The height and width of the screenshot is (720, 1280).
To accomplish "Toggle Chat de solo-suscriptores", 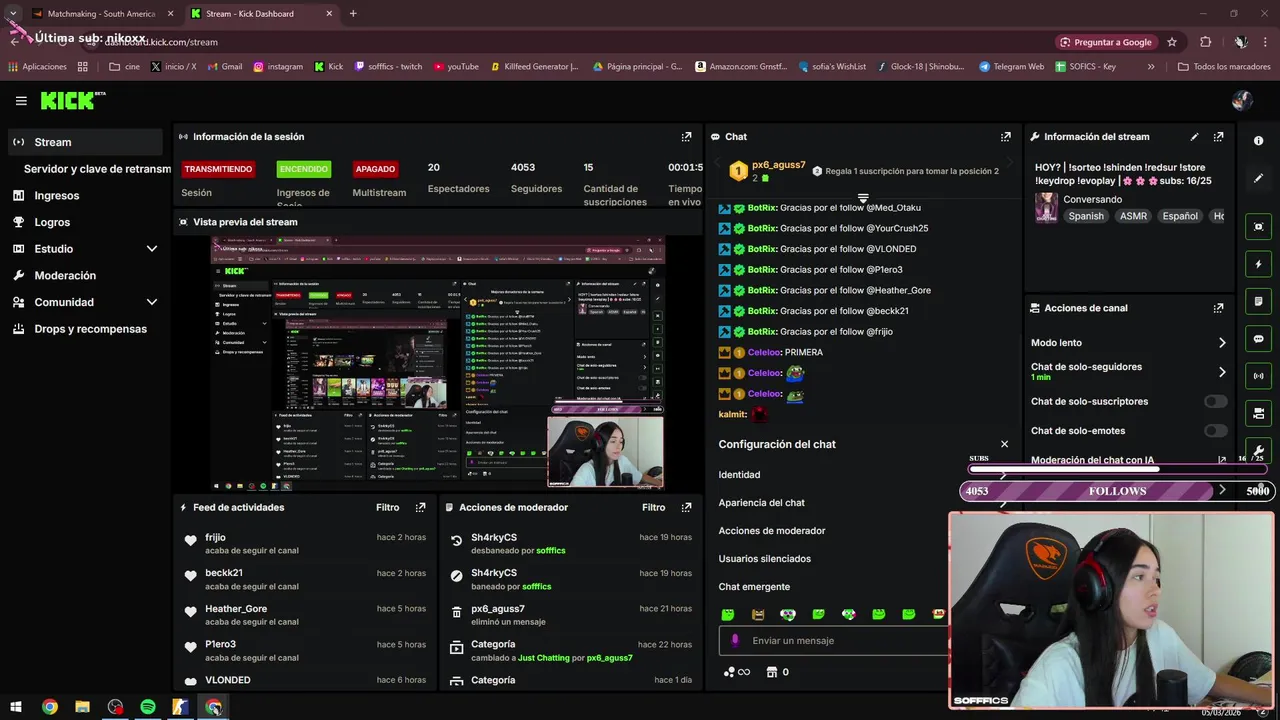I will 1215,402.
